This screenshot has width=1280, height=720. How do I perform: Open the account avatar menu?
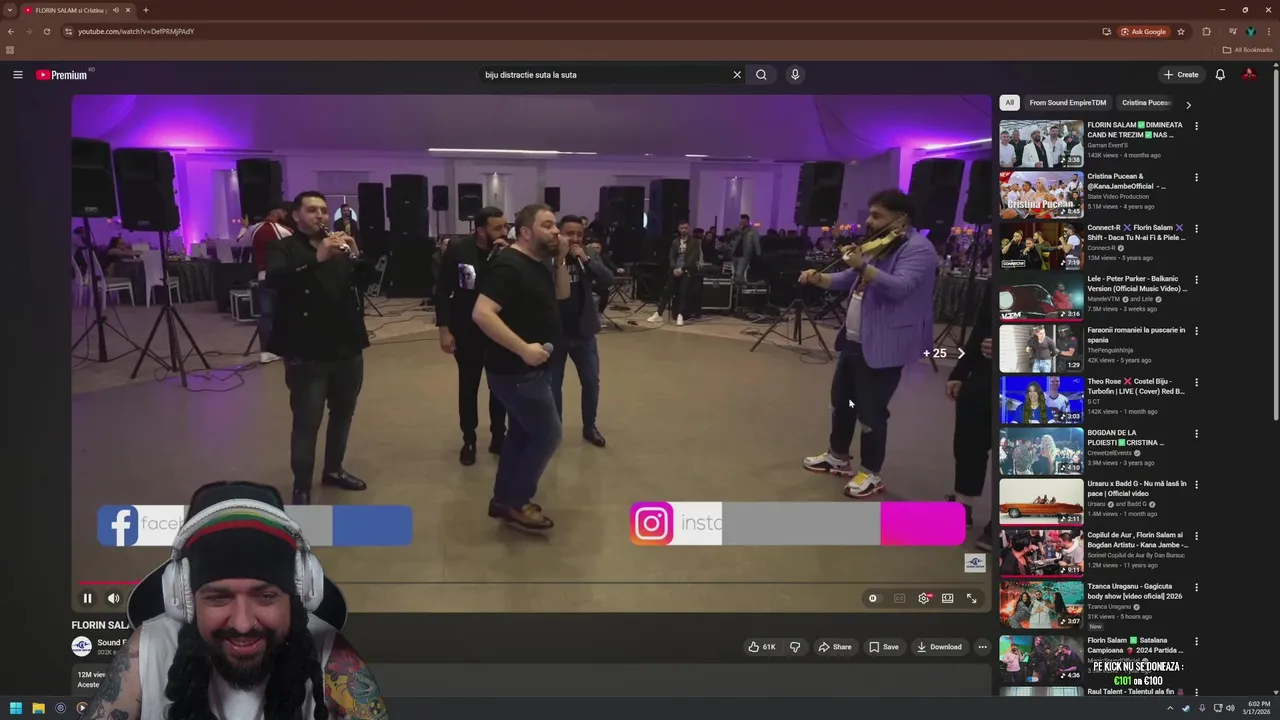(x=1249, y=75)
